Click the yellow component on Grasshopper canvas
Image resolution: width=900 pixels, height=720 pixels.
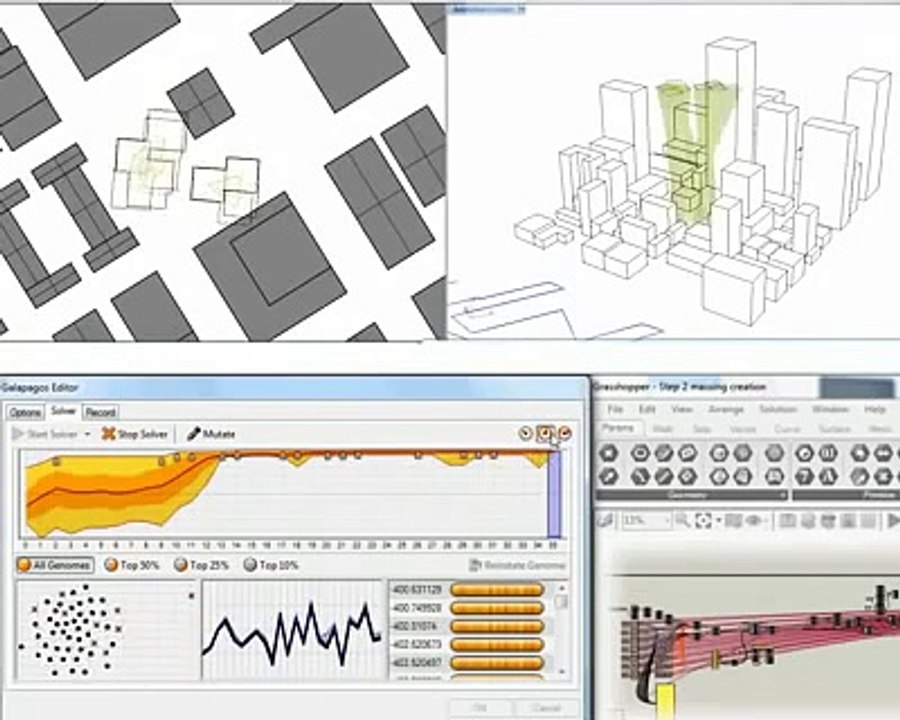click(665, 700)
